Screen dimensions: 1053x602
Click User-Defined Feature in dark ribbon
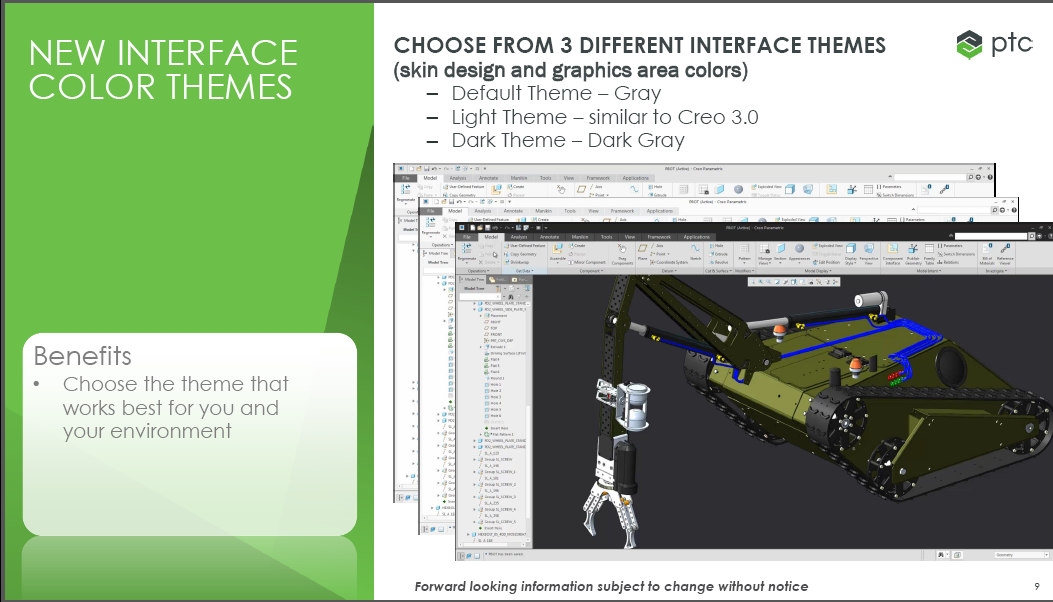click(525, 245)
